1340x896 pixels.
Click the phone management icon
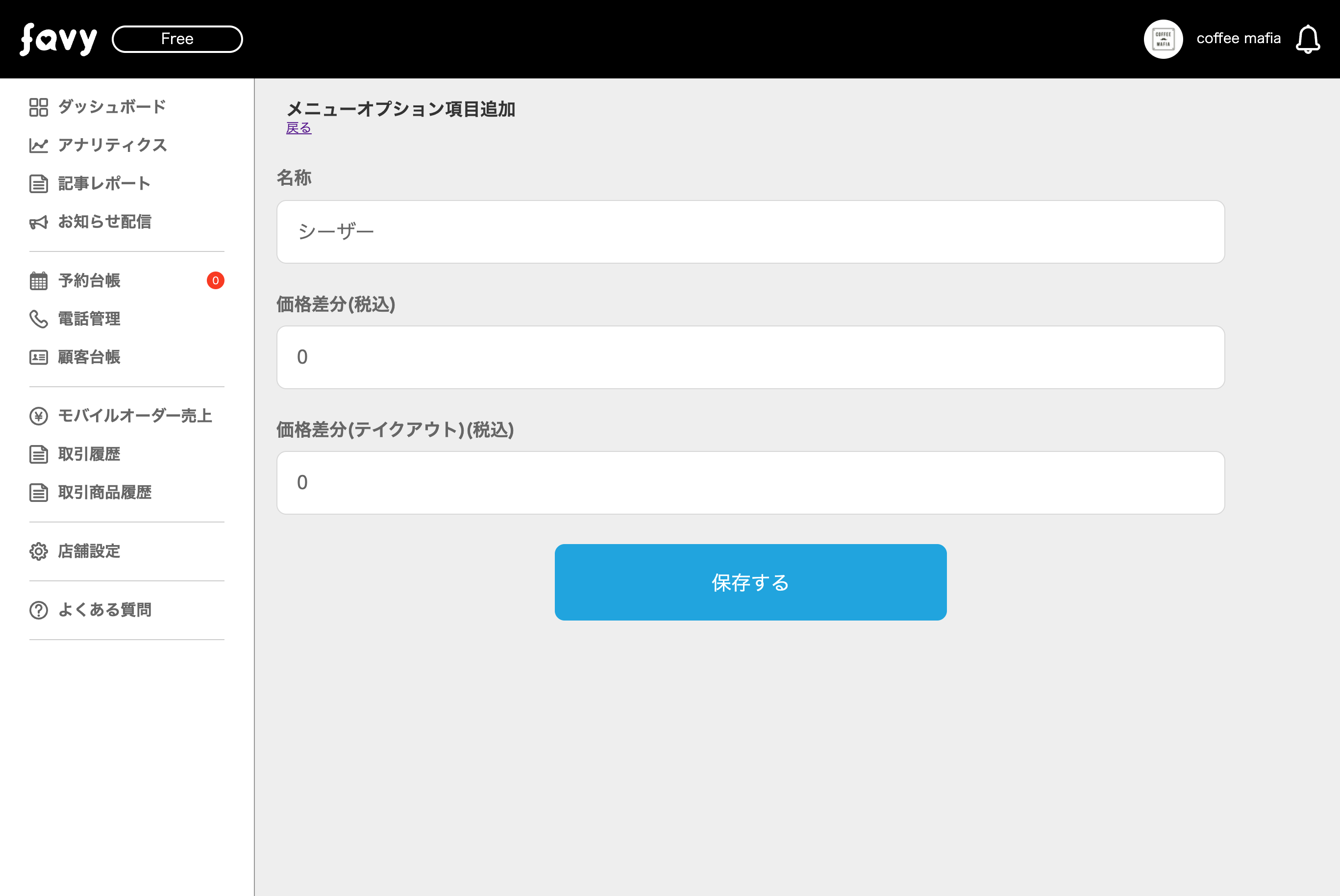[38, 319]
